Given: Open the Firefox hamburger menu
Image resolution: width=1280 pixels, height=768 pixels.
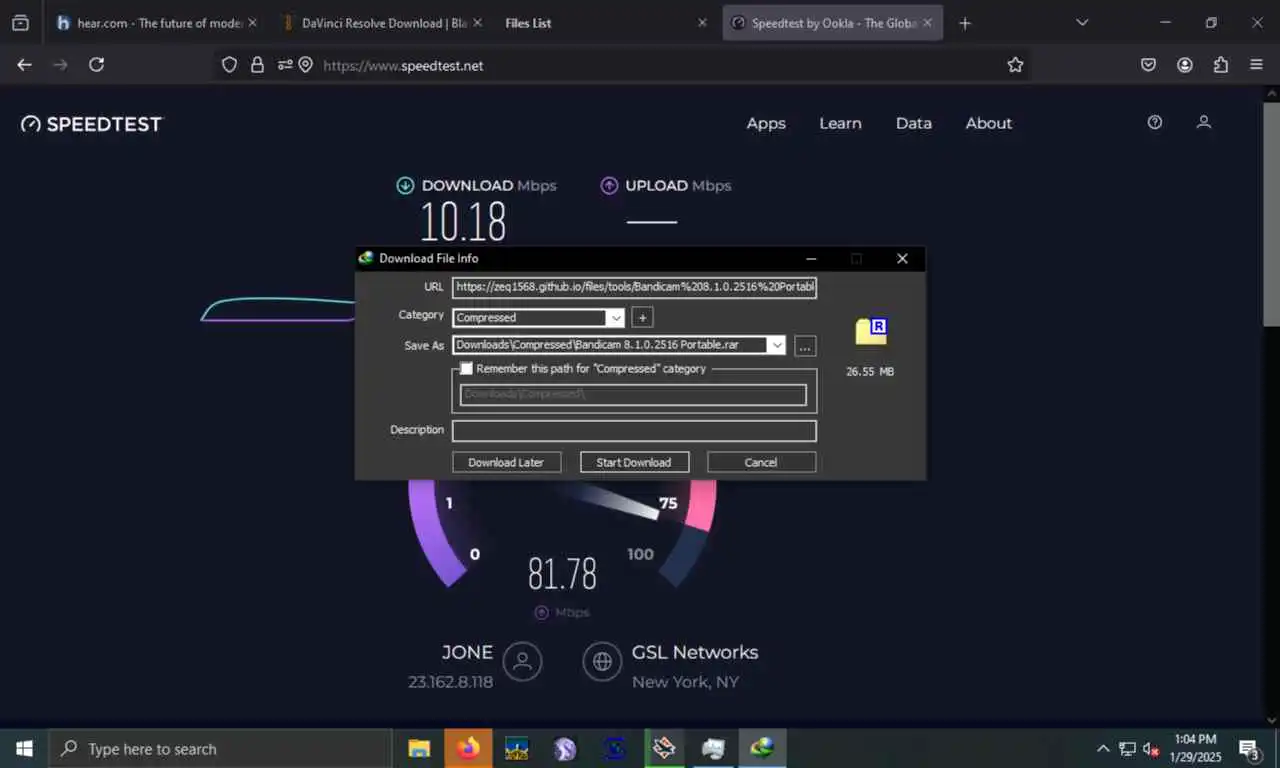Looking at the screenshot, I should [1257, 65].
